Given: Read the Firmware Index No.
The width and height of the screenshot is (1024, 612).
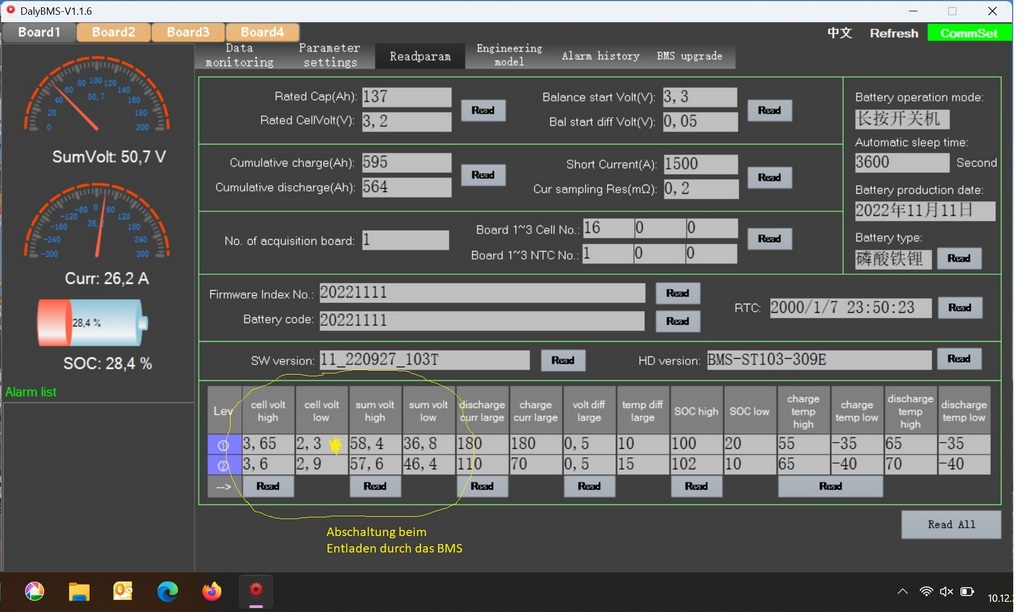Looking at the screenshot, I should point(678,293).
